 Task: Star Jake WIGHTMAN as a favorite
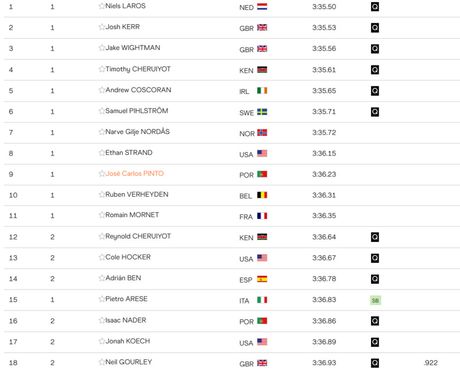102,48
